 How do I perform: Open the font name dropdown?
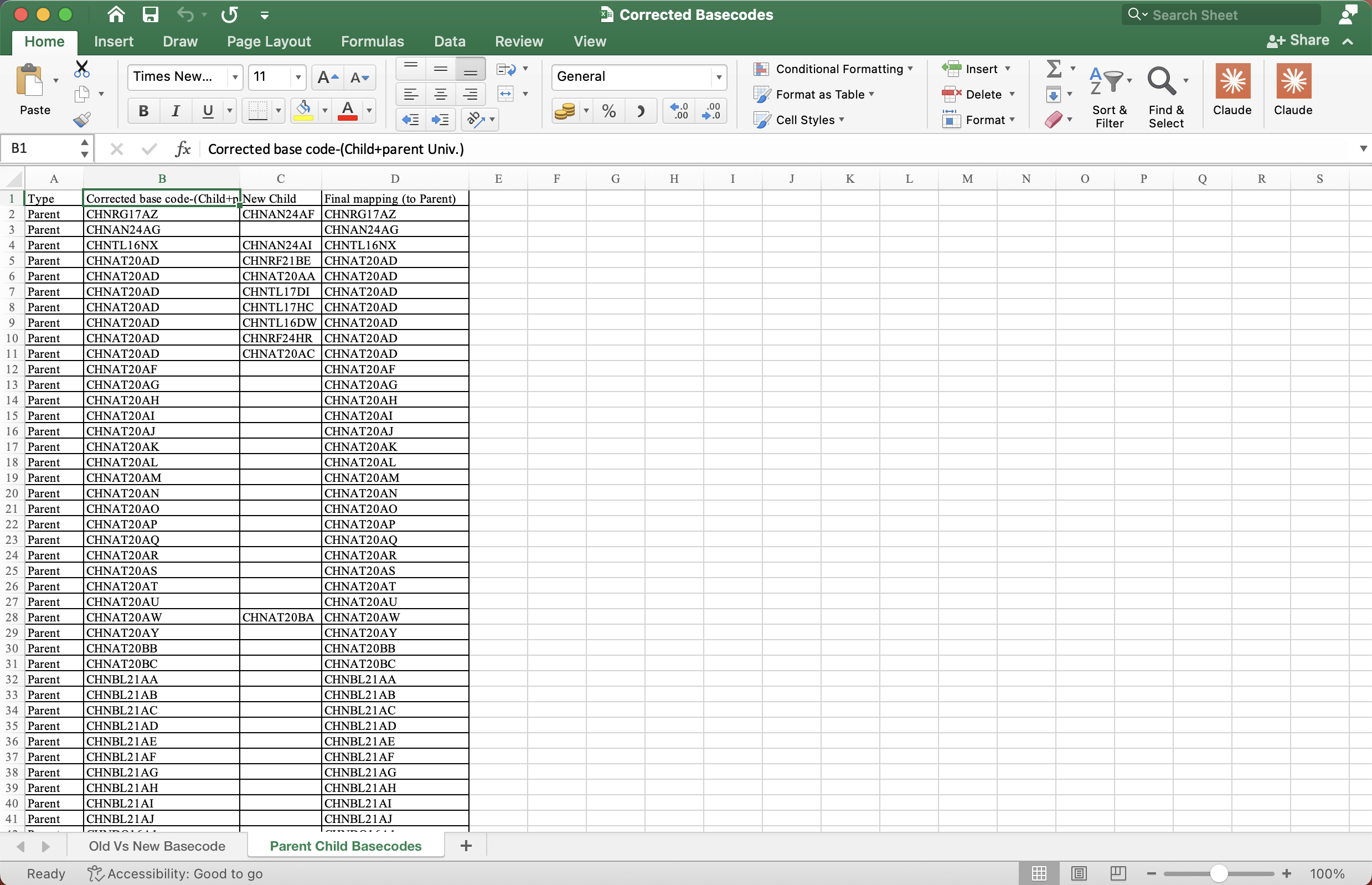[x=234, y=77]
